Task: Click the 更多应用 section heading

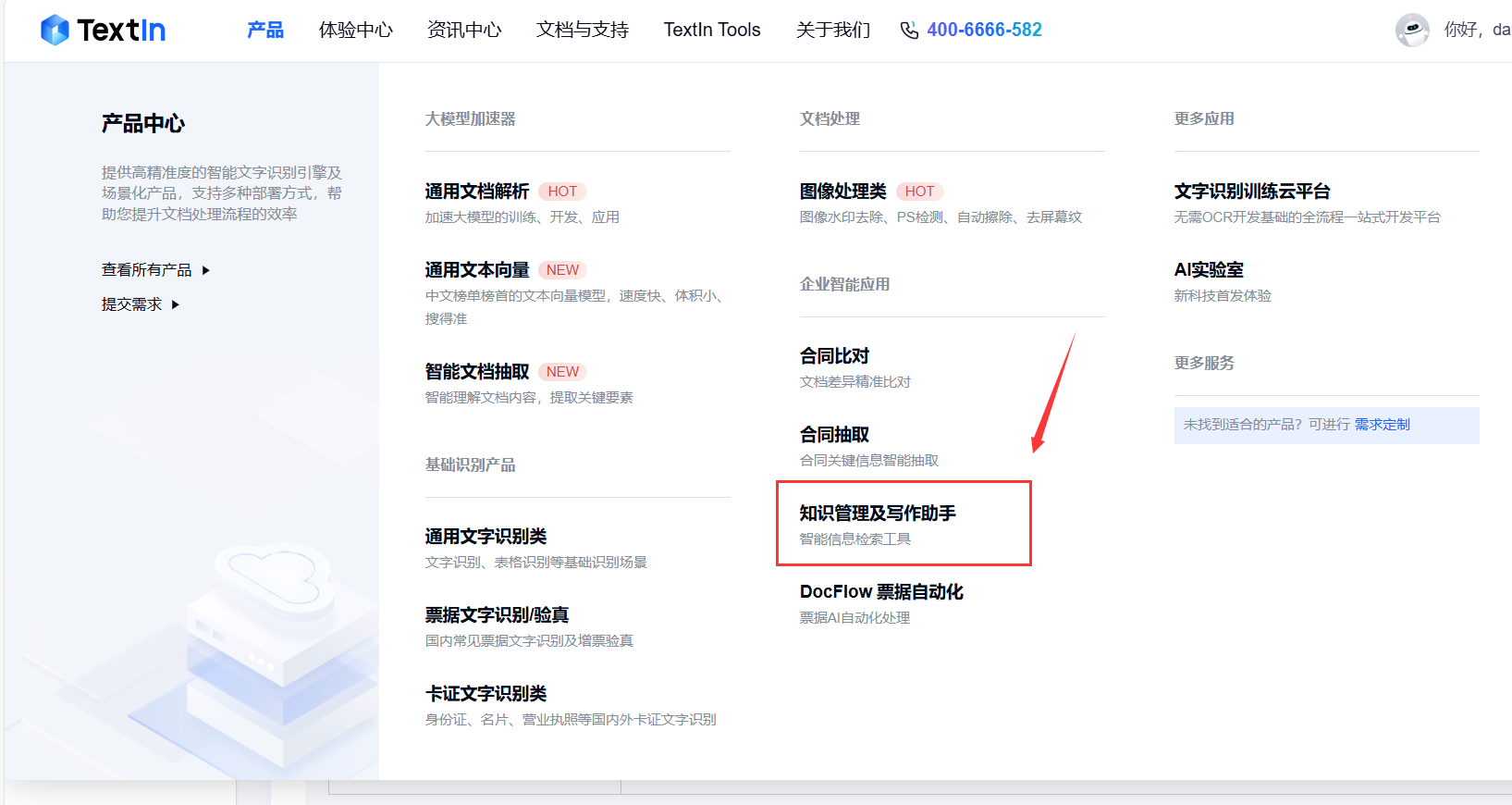Action: 1204,118
